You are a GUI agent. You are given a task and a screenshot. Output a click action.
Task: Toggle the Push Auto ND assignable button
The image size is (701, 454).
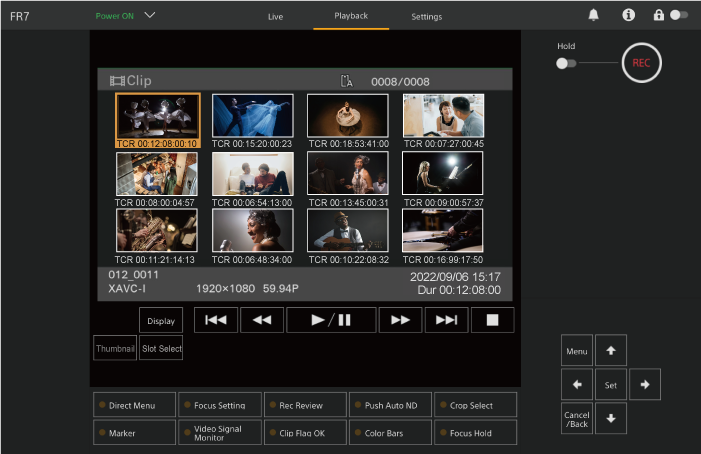pyautogui.click(x=390, y=405)
